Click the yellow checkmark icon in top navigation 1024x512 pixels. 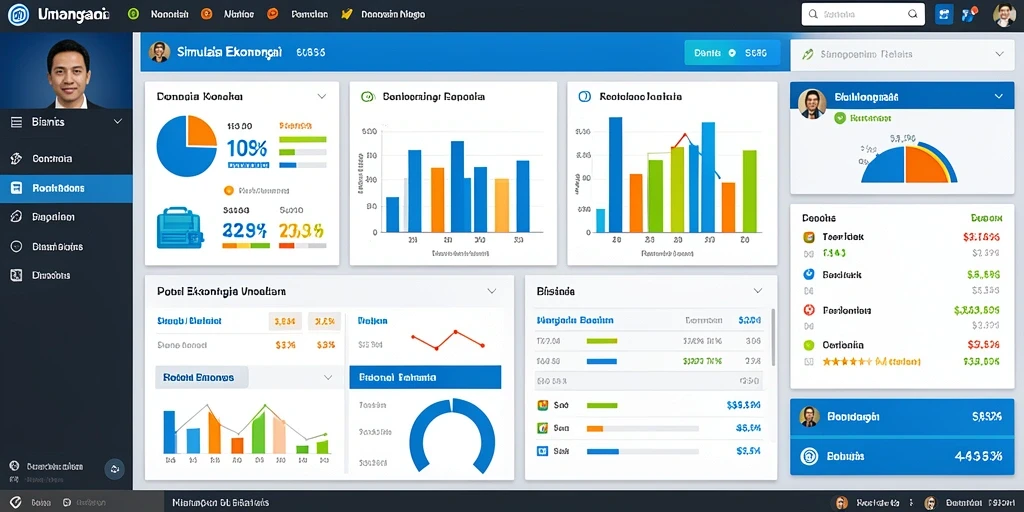click(347, 14)
